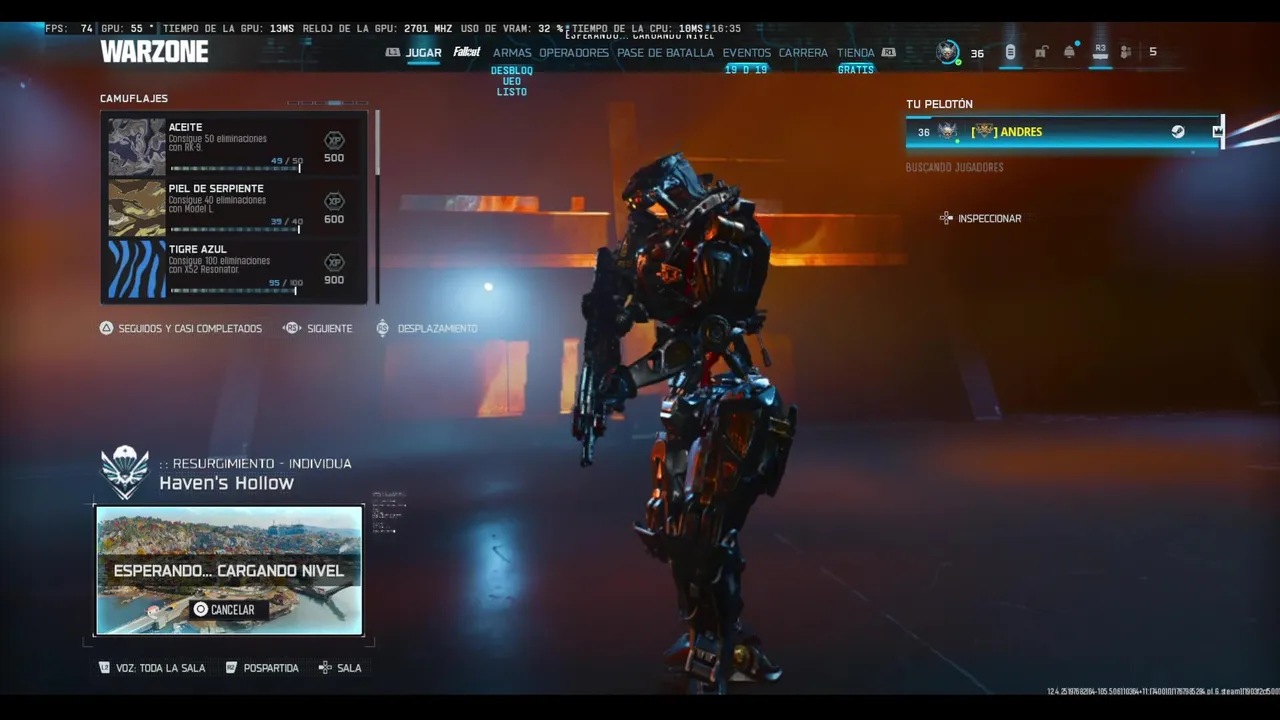Click the WARZONE logo
1280x720 pixels.
[154, 51]
